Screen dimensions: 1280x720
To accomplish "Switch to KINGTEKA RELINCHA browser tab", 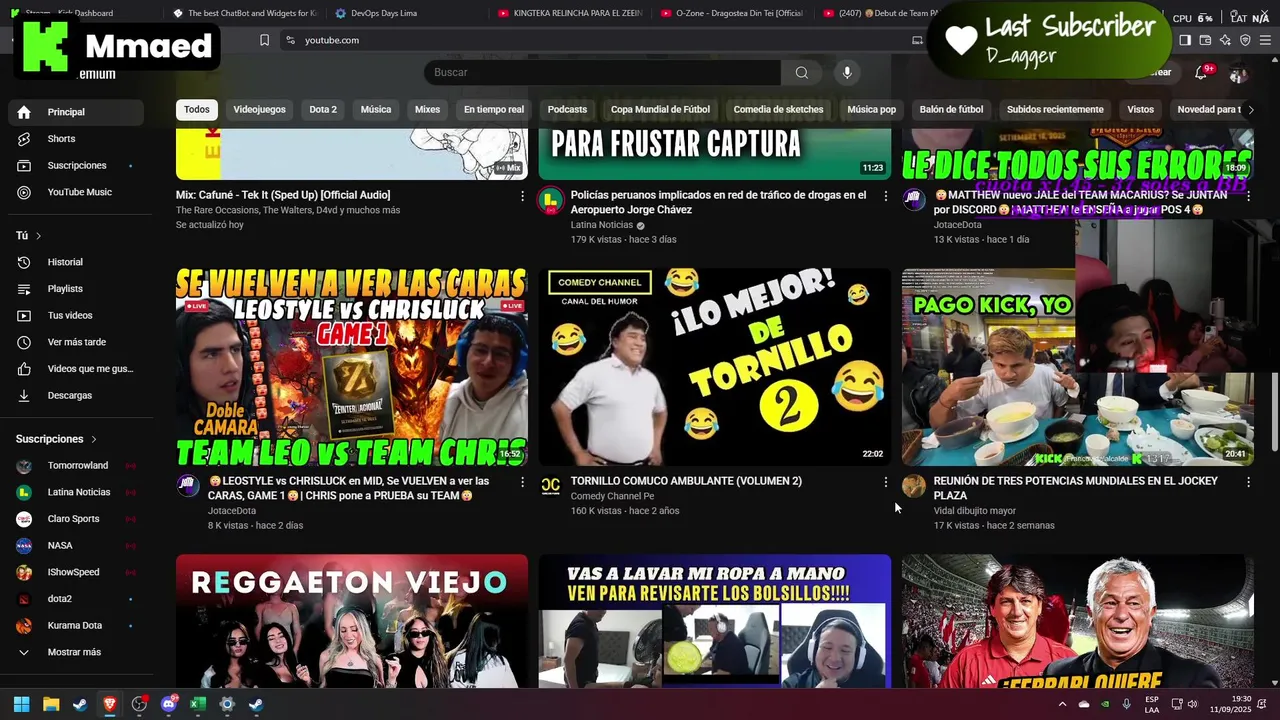I will pos(570,13).
